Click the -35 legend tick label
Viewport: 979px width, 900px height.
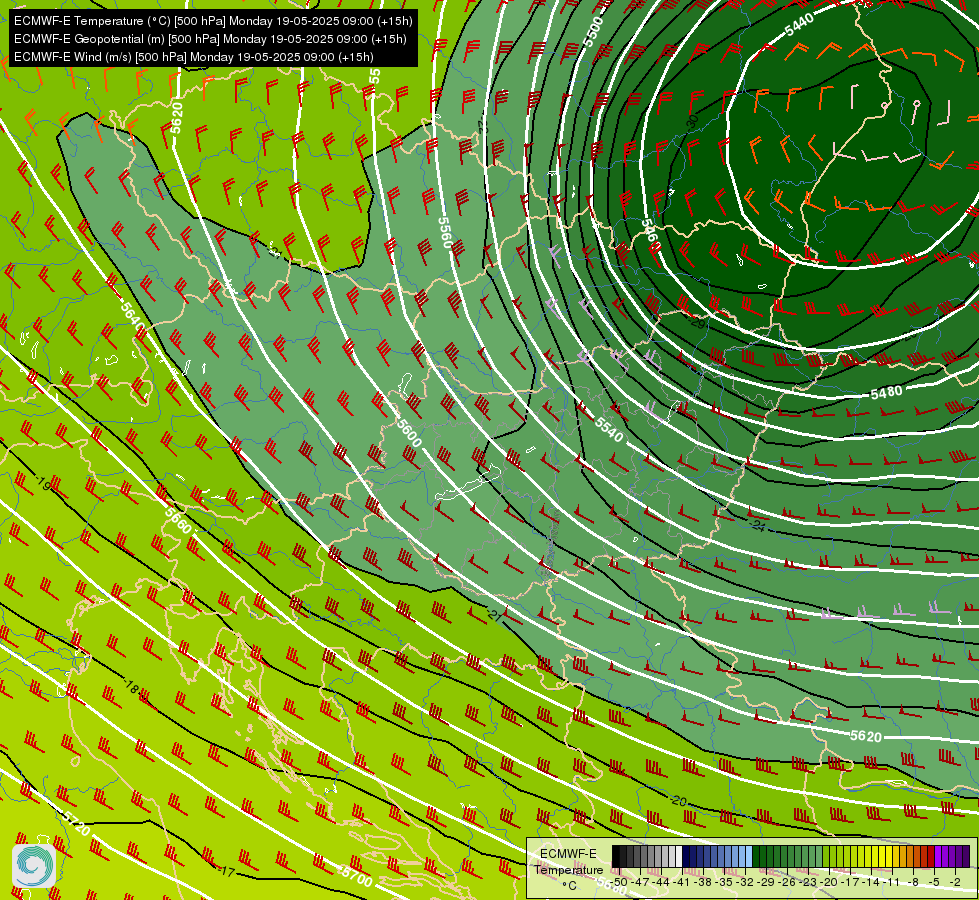point(724,882)
